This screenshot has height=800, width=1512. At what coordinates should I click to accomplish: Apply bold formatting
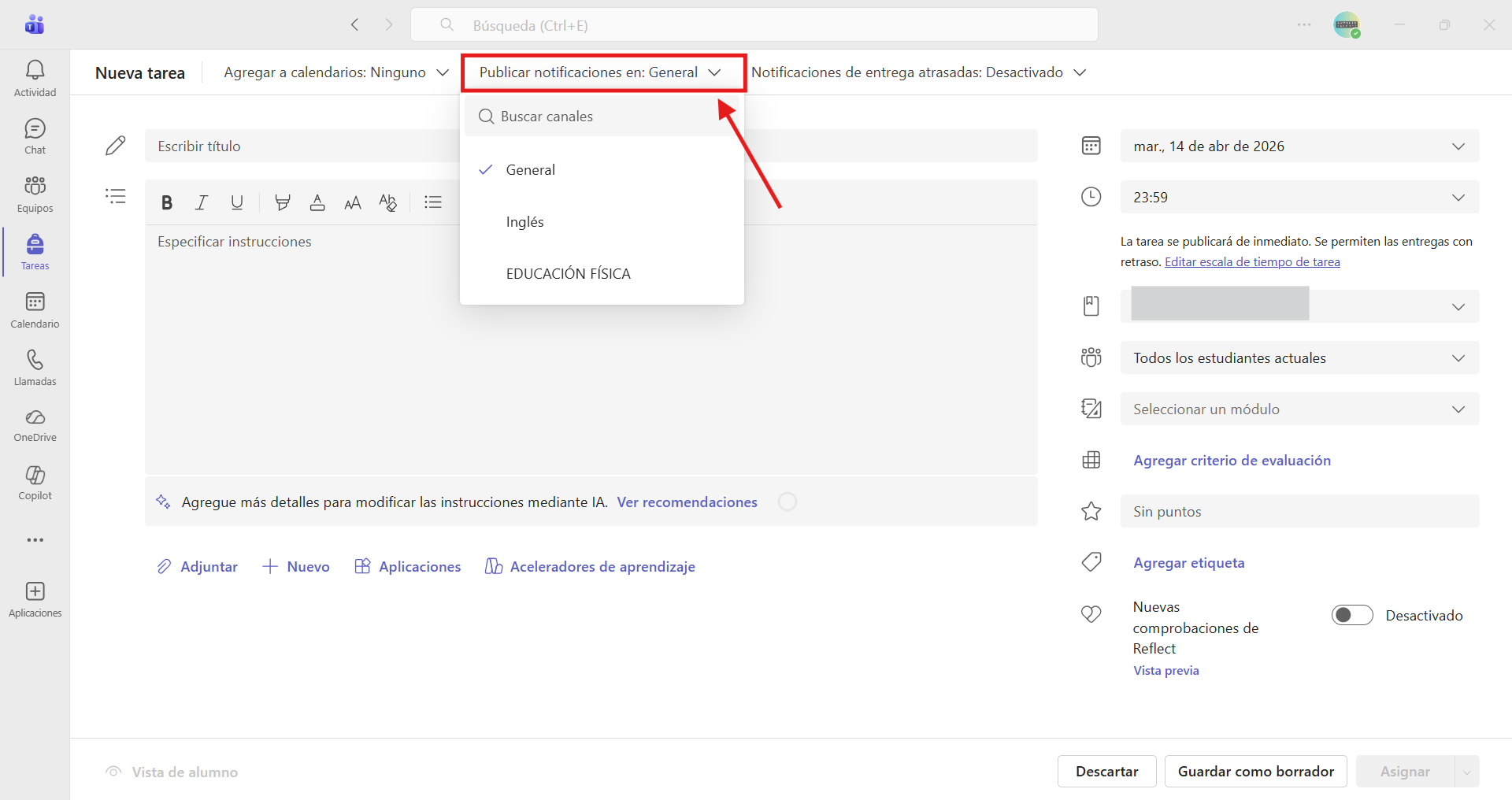pos(167,202)
